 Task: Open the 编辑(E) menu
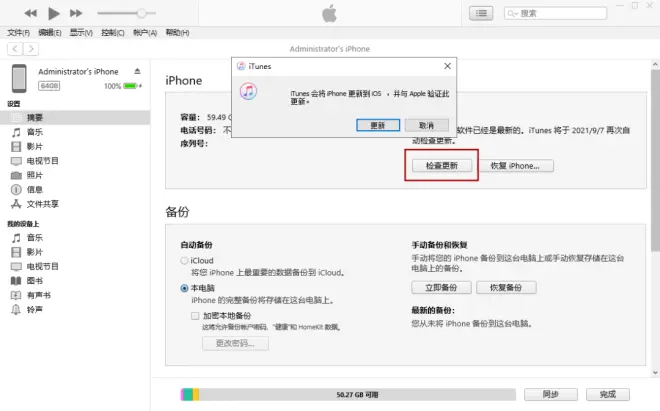pos(50,32)
